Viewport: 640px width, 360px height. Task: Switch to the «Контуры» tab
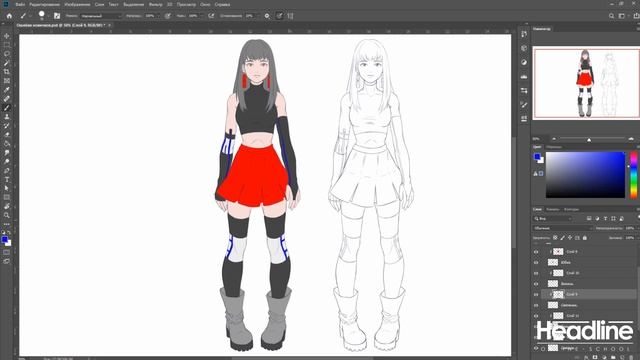(x=571, y=209)
